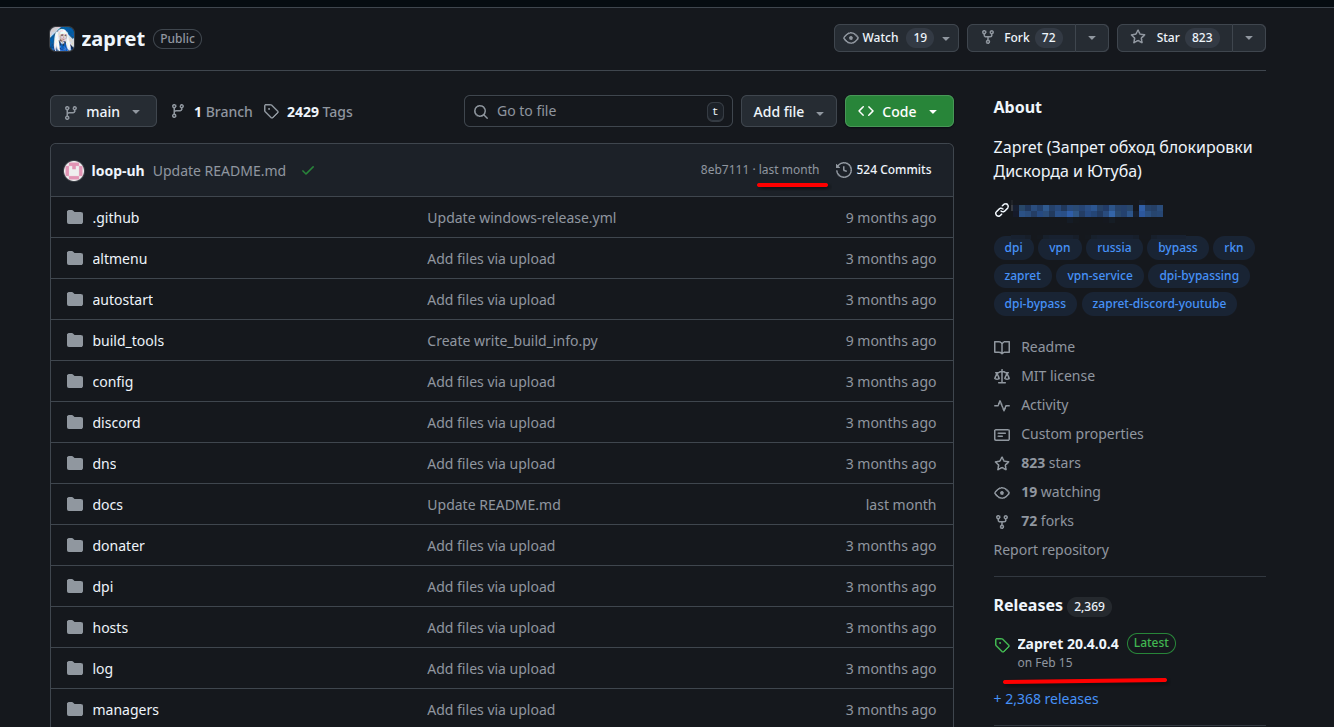Expand the Add file dropdown
The image size is (1334, 727).
(x=789, y=112)
